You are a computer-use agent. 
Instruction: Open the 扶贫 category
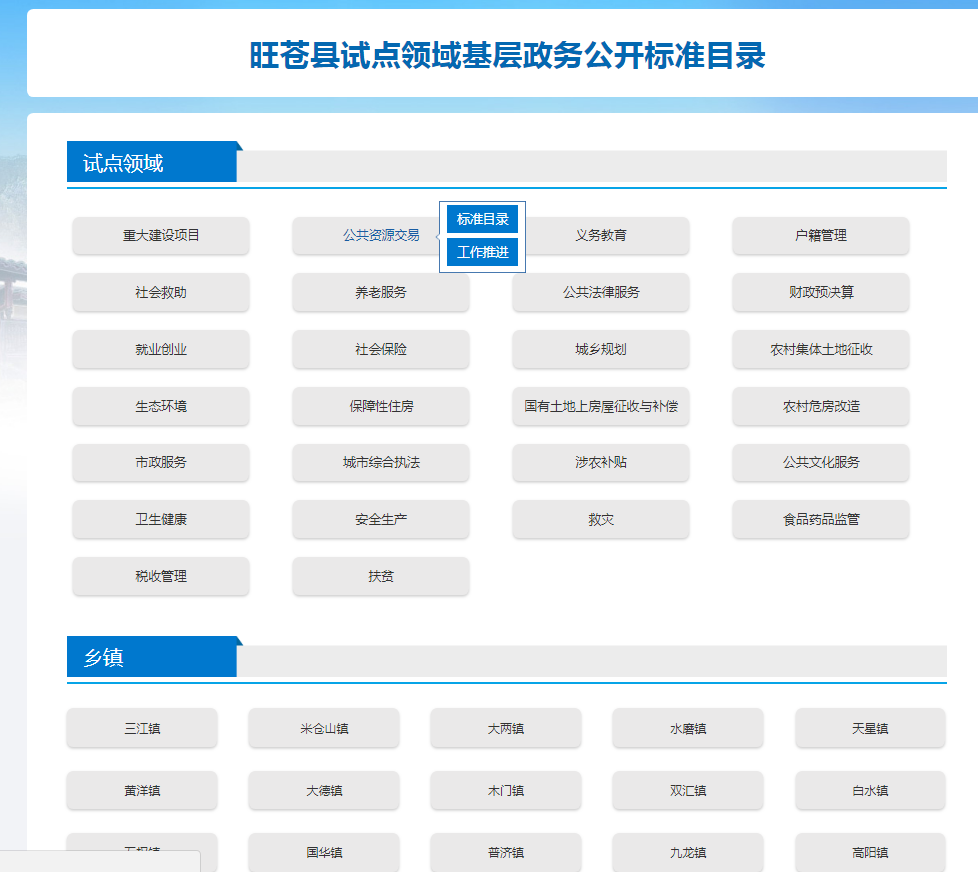point(380,577)
